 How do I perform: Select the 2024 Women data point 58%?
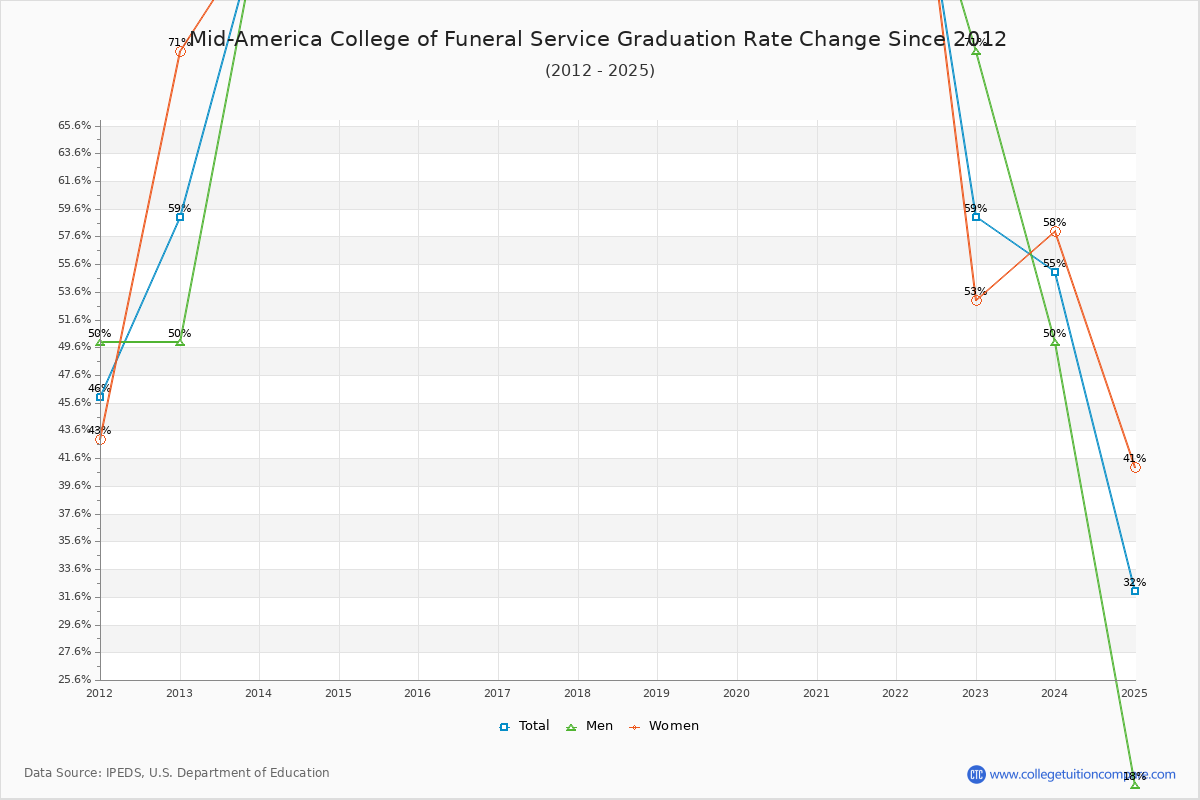point(1055,231)
